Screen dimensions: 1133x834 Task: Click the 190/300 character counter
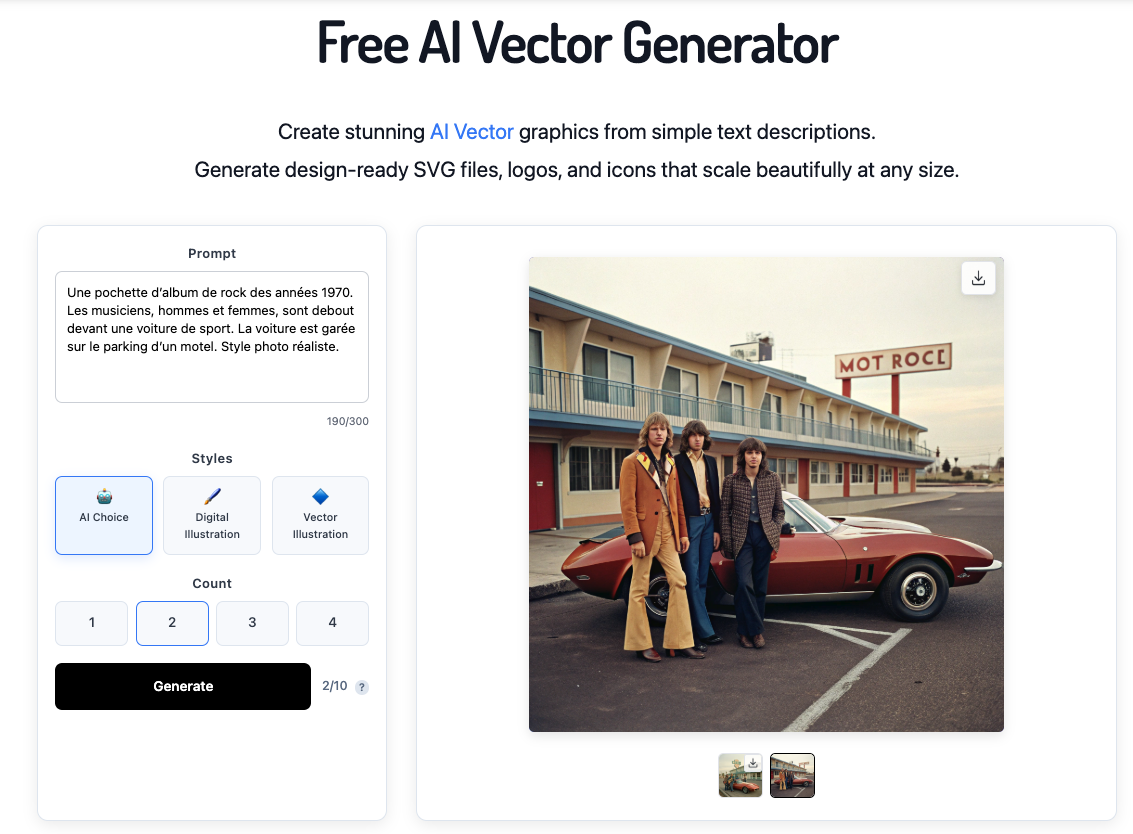click(348, 421)
